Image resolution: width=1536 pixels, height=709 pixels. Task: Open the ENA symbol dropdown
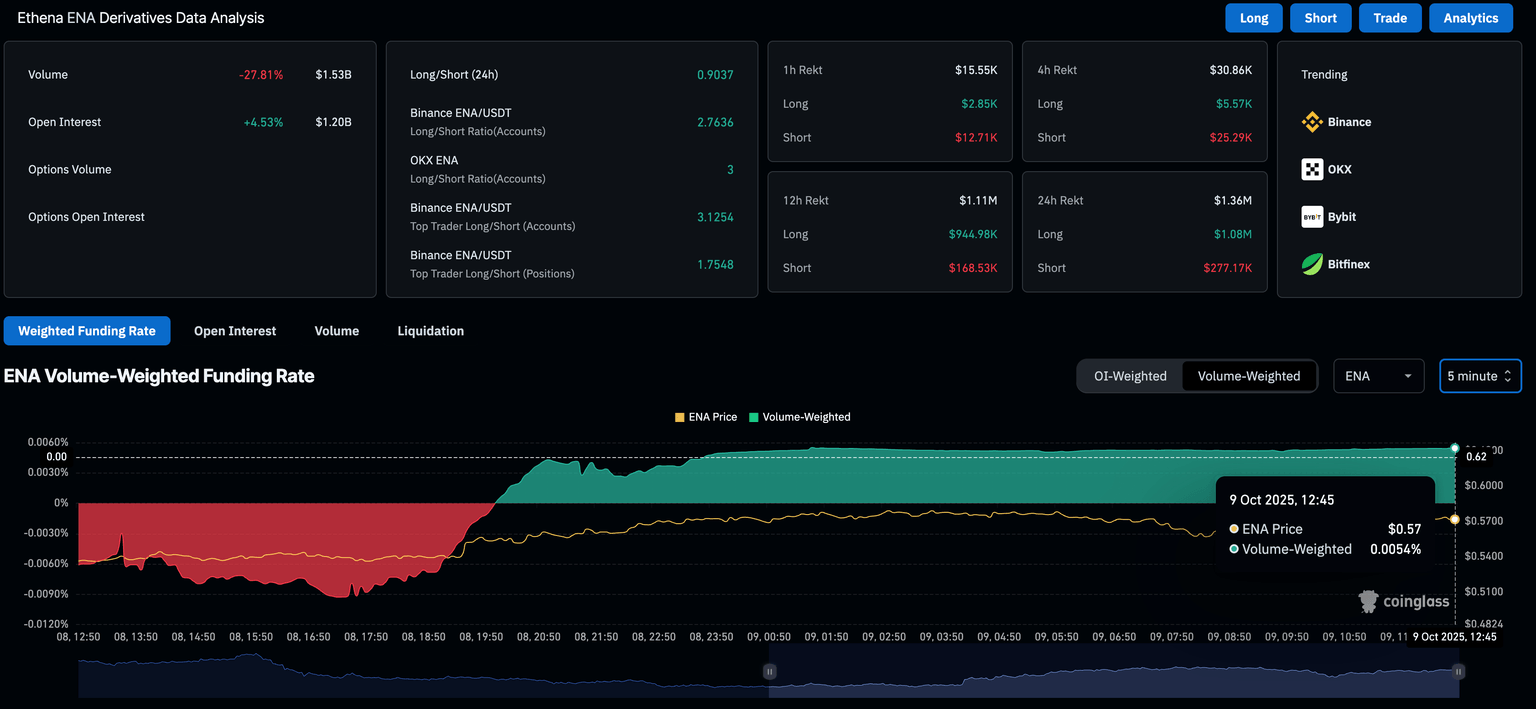[1378, 376]
